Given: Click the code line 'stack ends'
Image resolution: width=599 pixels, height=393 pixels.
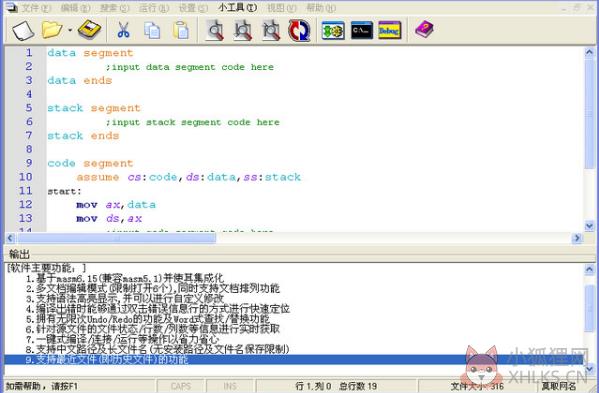Looking at the screenshot, I should coord(83,136).
